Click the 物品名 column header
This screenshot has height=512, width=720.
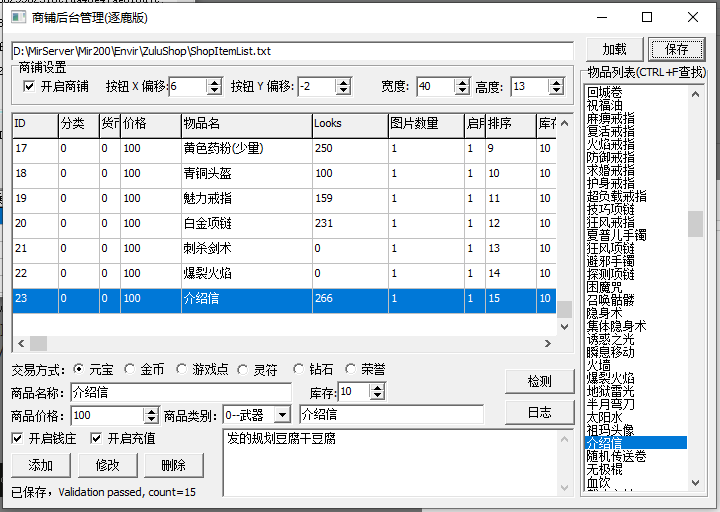pyautogui.click(x=247, y=124)
